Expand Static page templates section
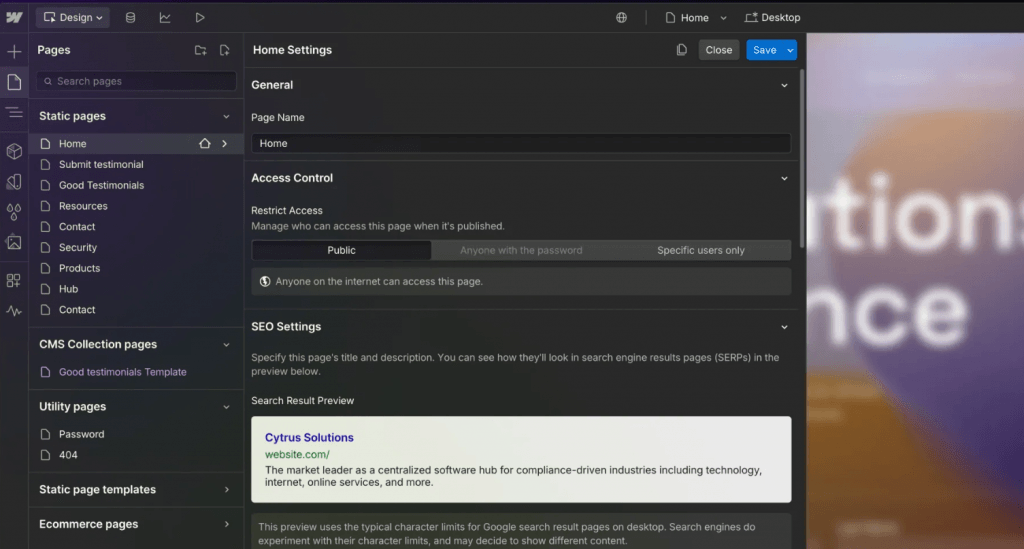Screen dimensions: 1024x549 point(226,490)
